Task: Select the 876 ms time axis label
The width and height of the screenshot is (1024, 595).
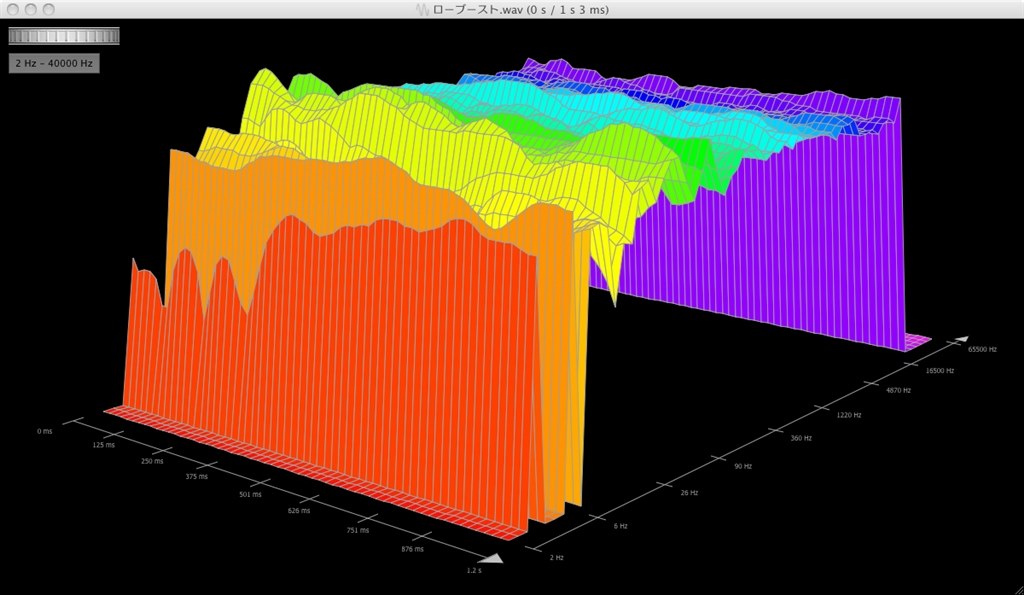Action: [x=411, y=549]
